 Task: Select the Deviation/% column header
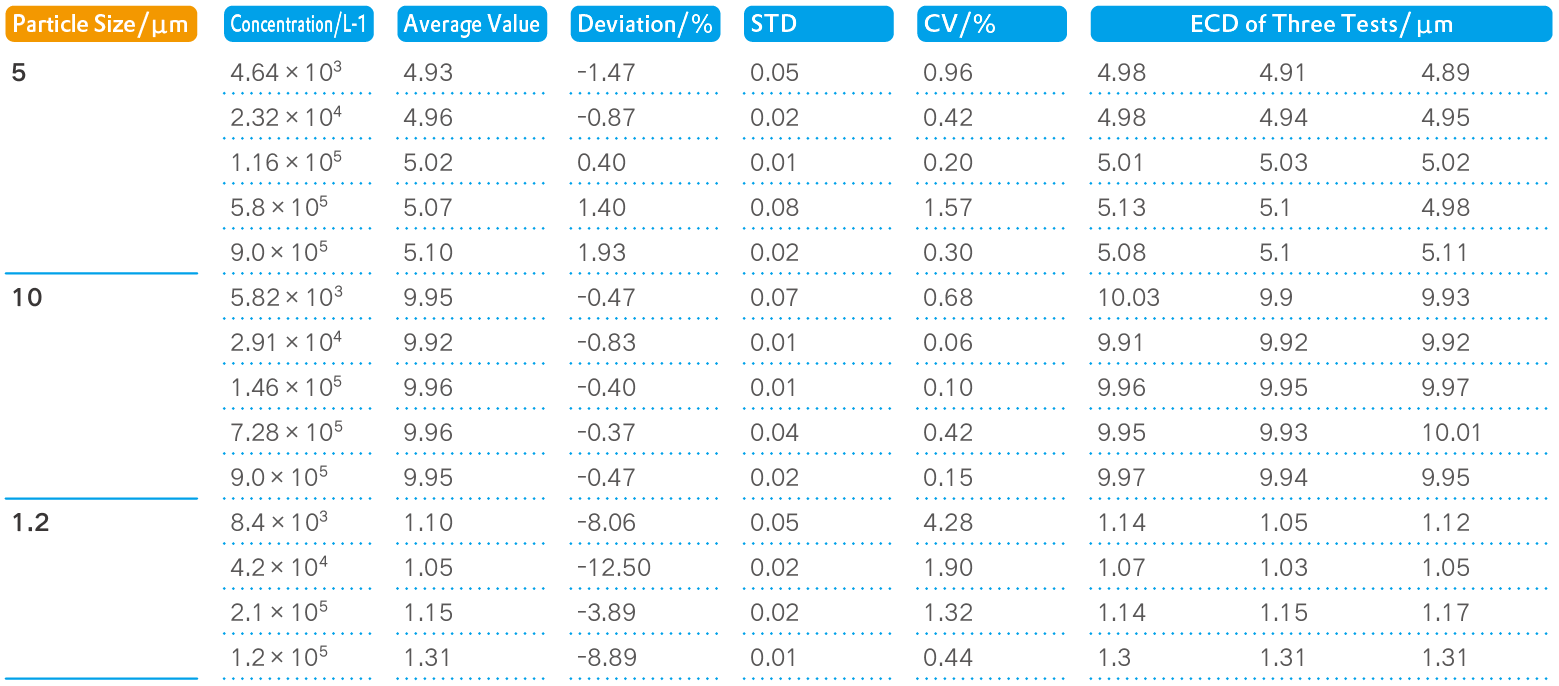pos(645,24)
